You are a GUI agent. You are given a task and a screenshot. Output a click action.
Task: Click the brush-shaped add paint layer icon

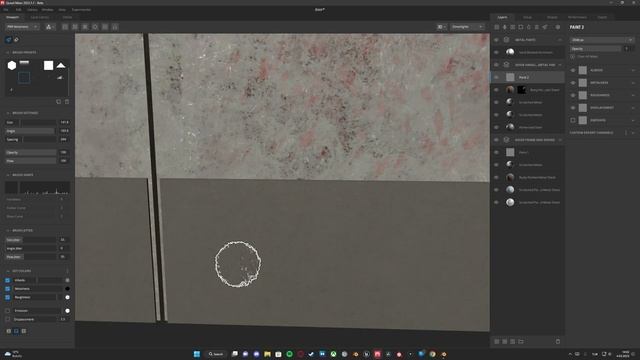[x=504, y=27]
